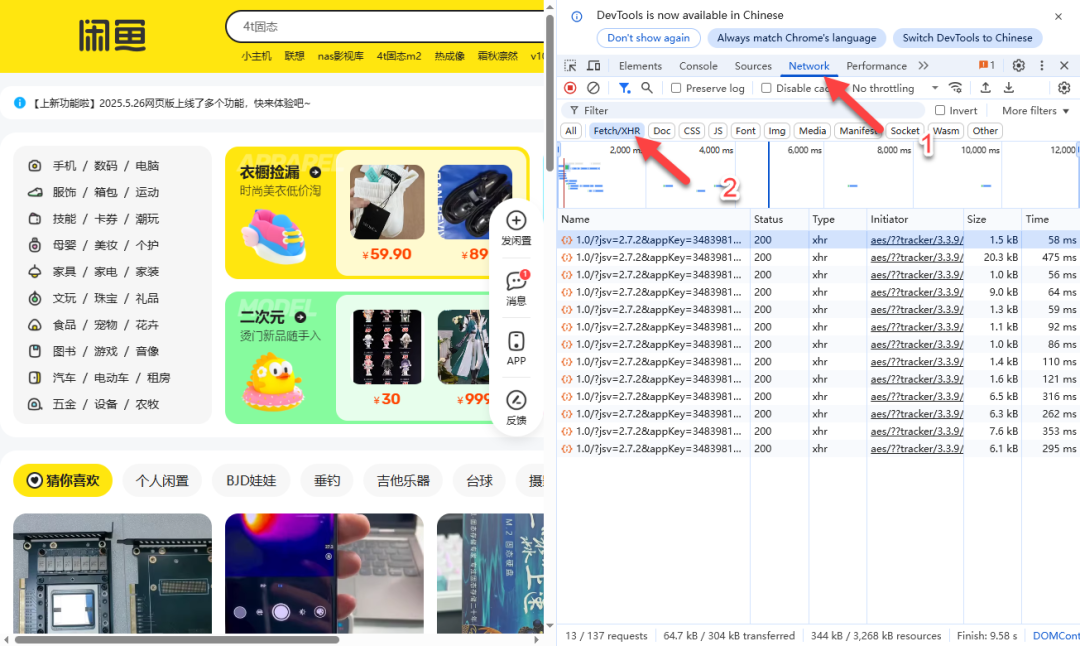This screenshot has width=1080, height=646.
Task: Enable the Preserve log checkbox
Action: tap(677, 88)
